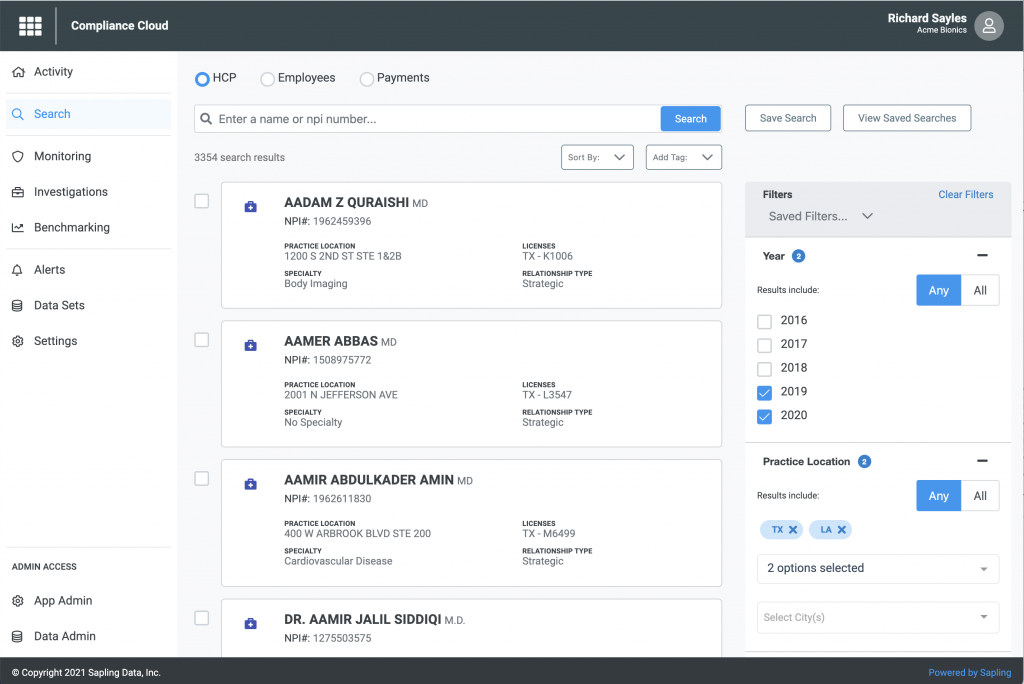Click the Search button
1024x684 pixels.
coord(690,118)
